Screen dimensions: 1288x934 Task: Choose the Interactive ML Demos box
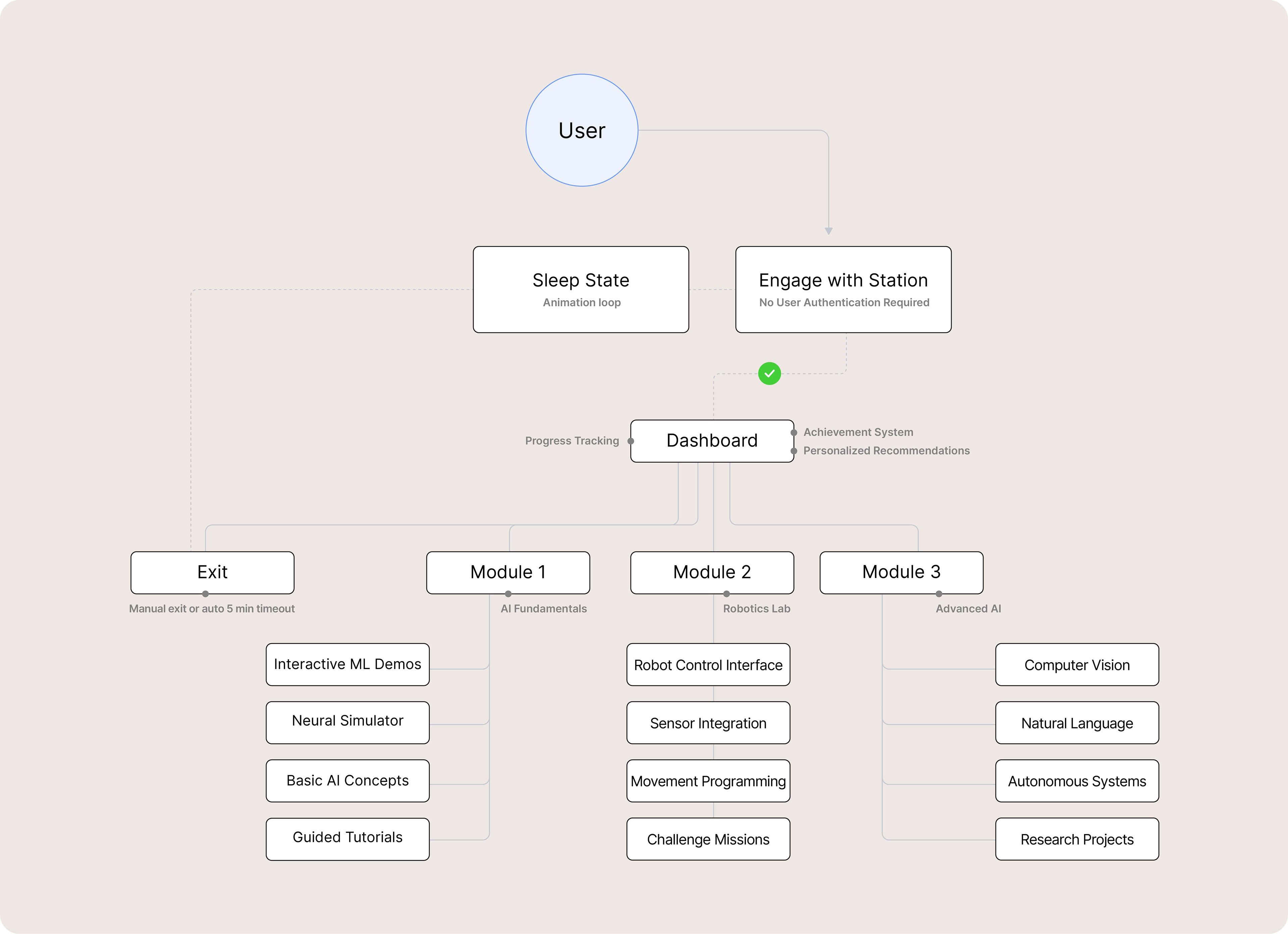click(347, 664)
